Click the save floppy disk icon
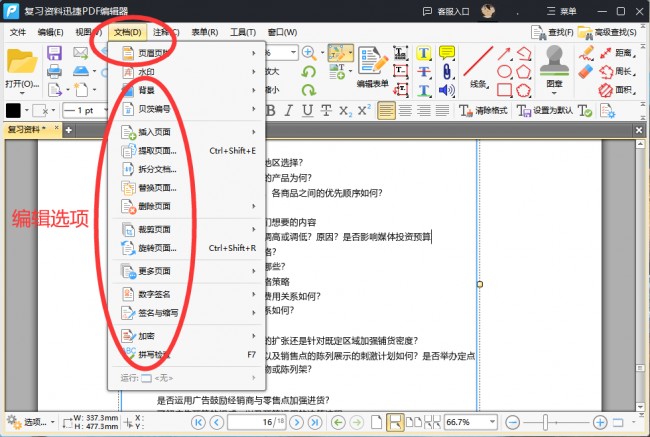The width and height of the screenshot is (650, 437). pyautogui.click(x=54, y=53)
